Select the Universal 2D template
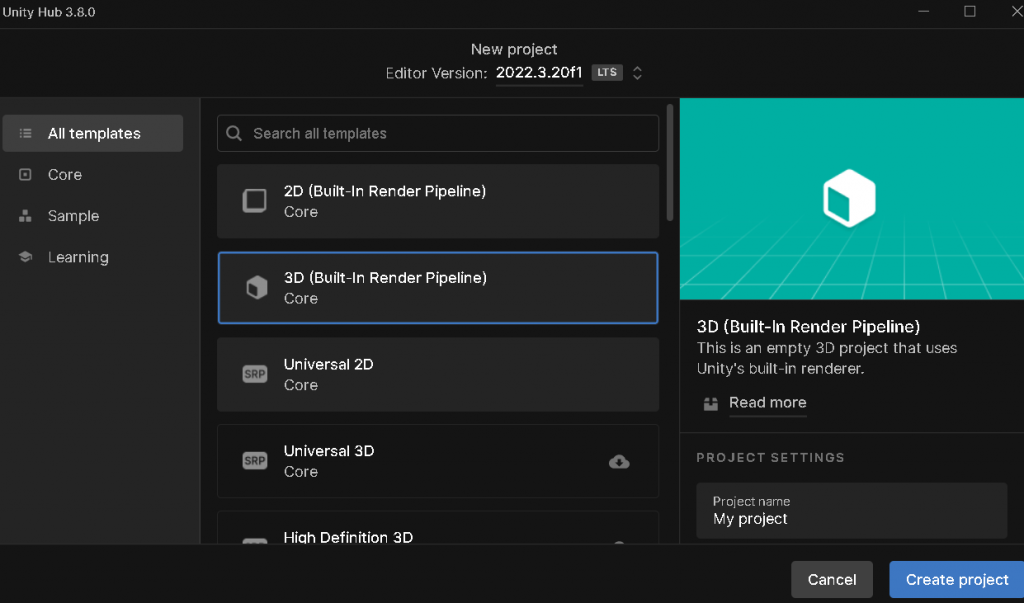The width and height of the screenshot is (1024, 603). pos(438,374)
